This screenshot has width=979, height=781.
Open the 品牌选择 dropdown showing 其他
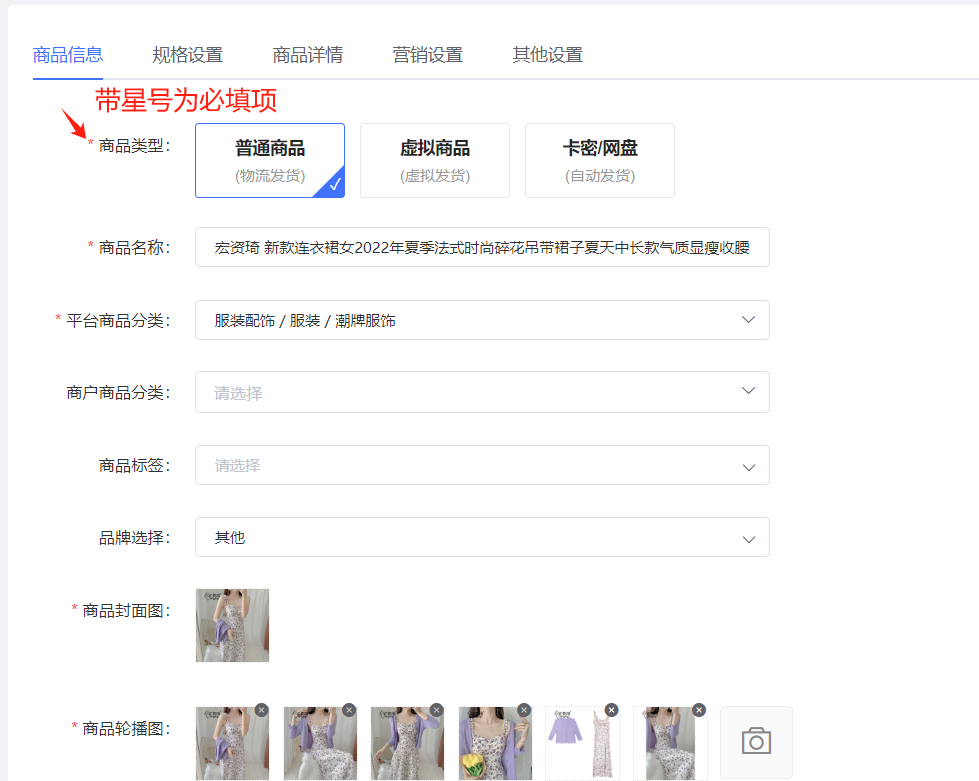pyautogui.click(x=482, y=537)
